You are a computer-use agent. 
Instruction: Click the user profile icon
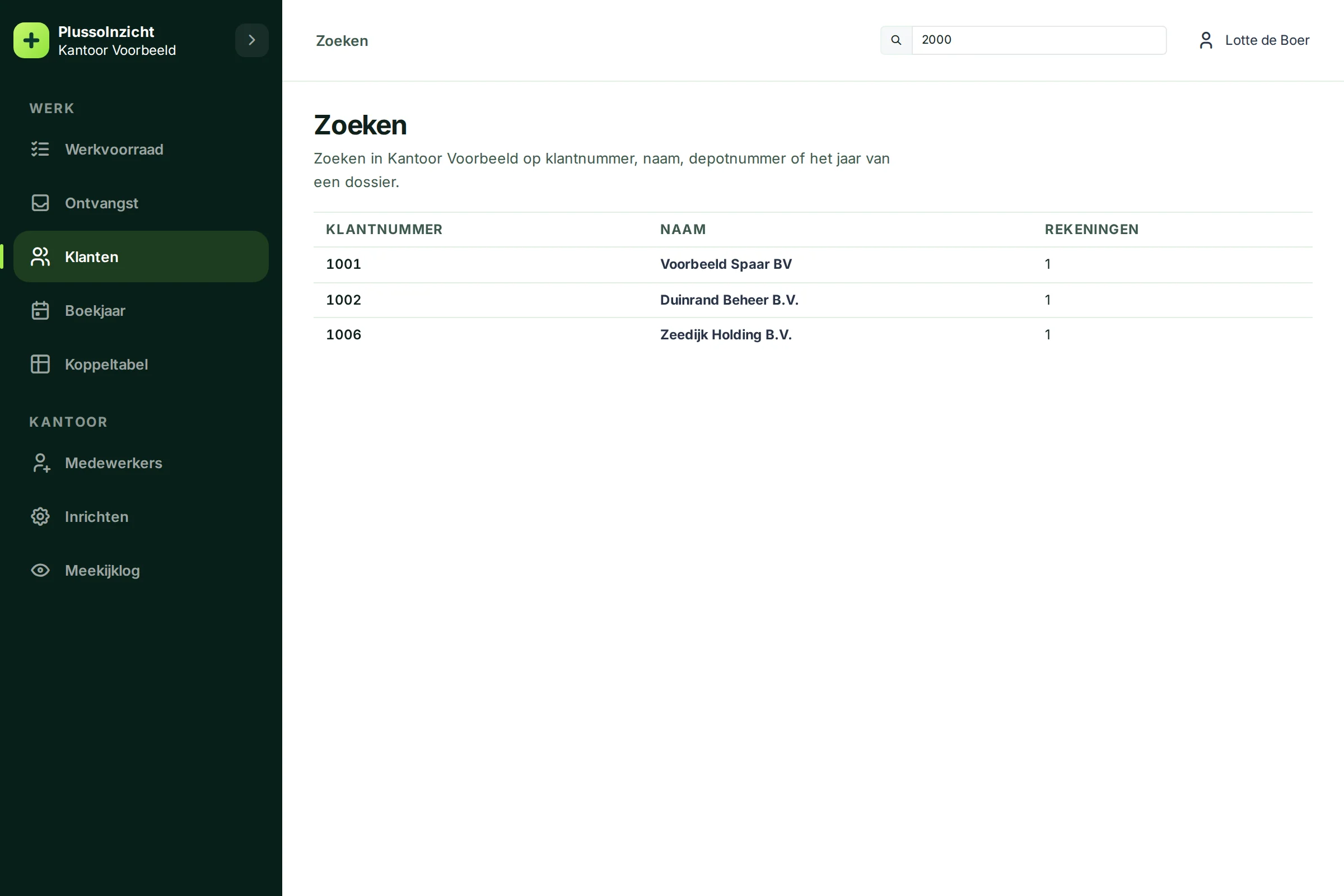(1206, 40)
